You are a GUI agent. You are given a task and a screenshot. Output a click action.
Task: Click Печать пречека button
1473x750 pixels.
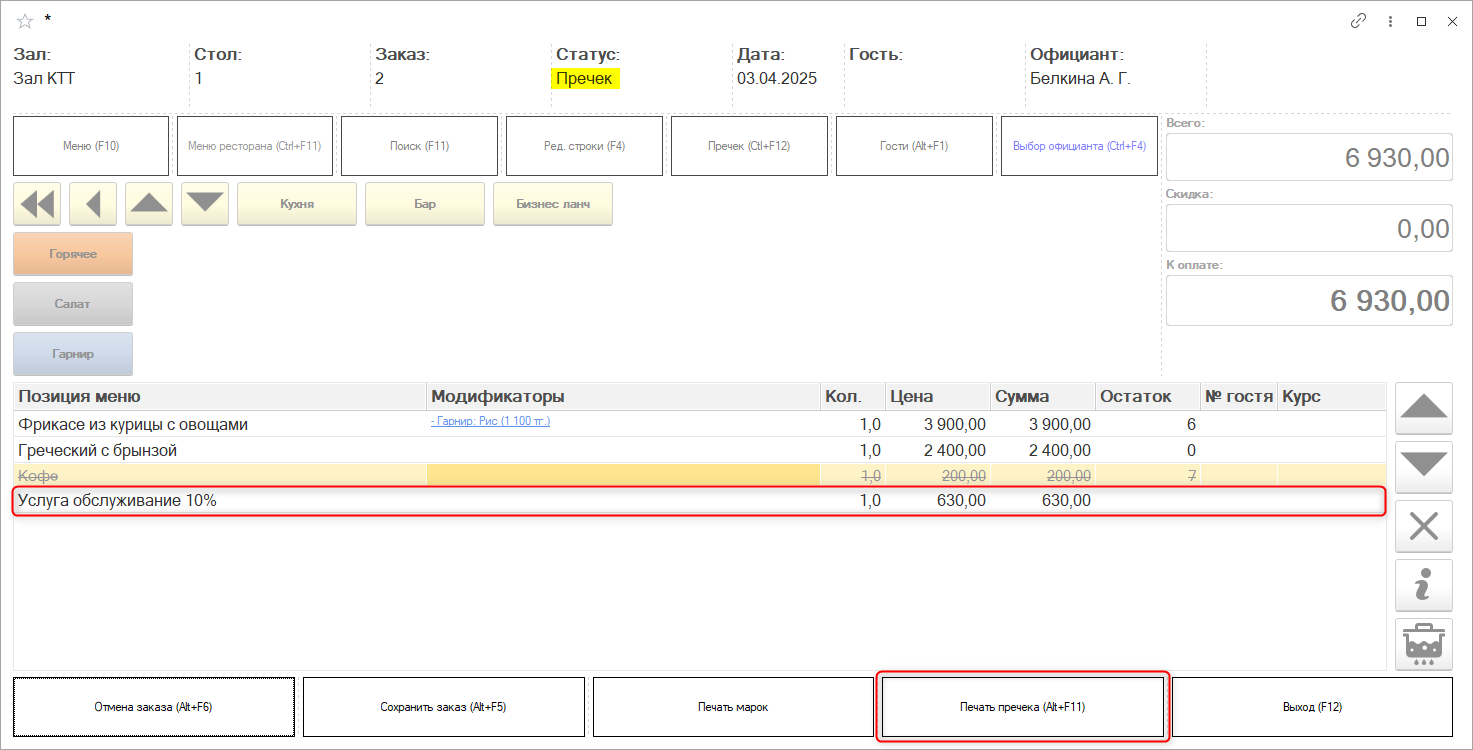coord(1022,707)
